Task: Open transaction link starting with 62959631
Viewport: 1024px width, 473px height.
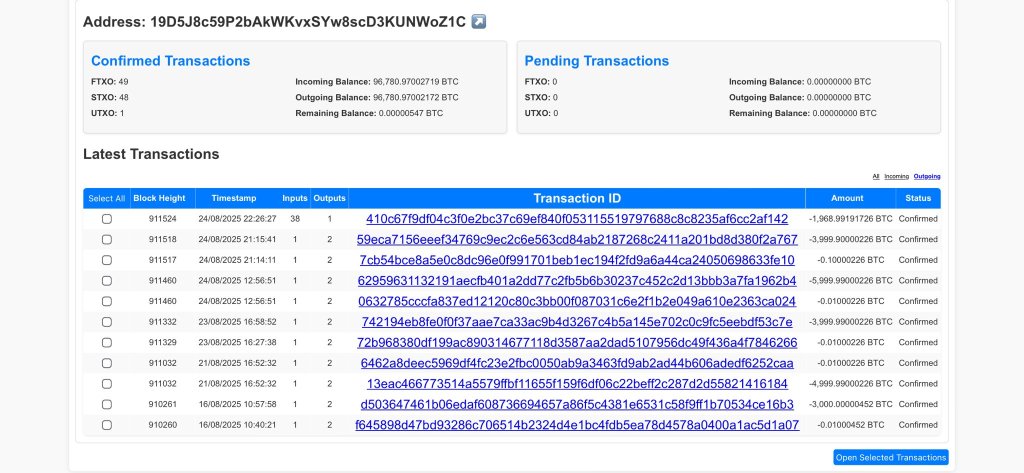Action: point(577,280)
